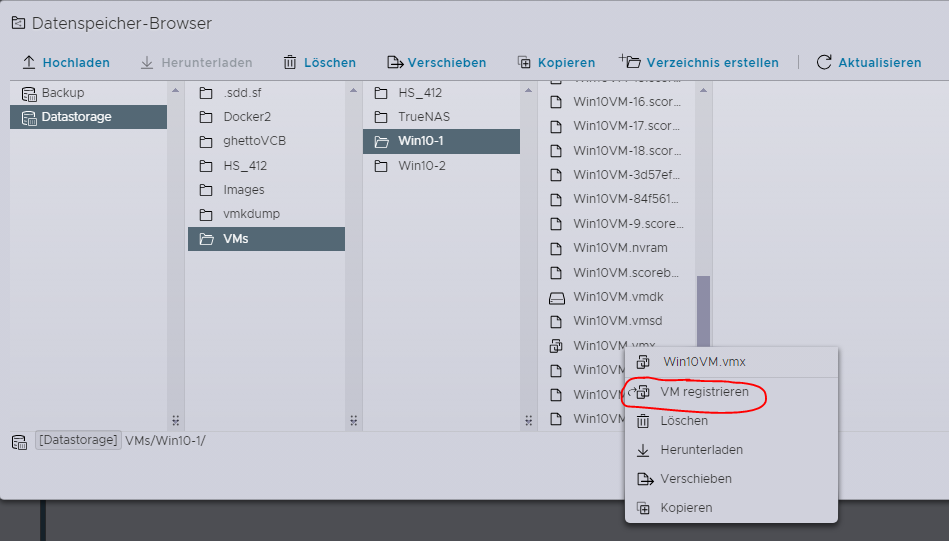Click the Aktualisieren refresh icon
This screenshot has height=541, width=949.
824,62
